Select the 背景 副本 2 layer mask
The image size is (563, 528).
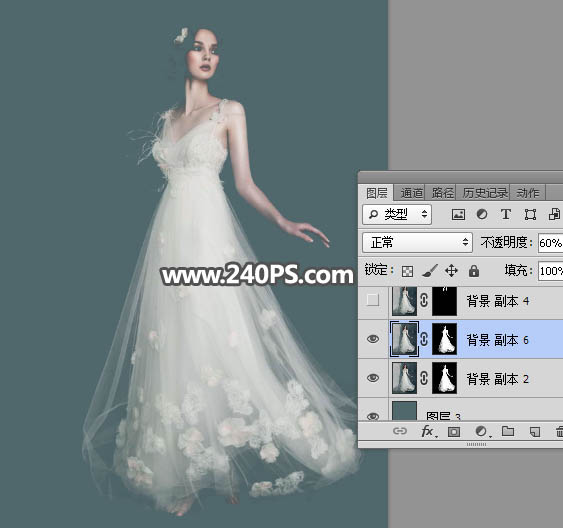pyautogui.click(x=445, y=378)
